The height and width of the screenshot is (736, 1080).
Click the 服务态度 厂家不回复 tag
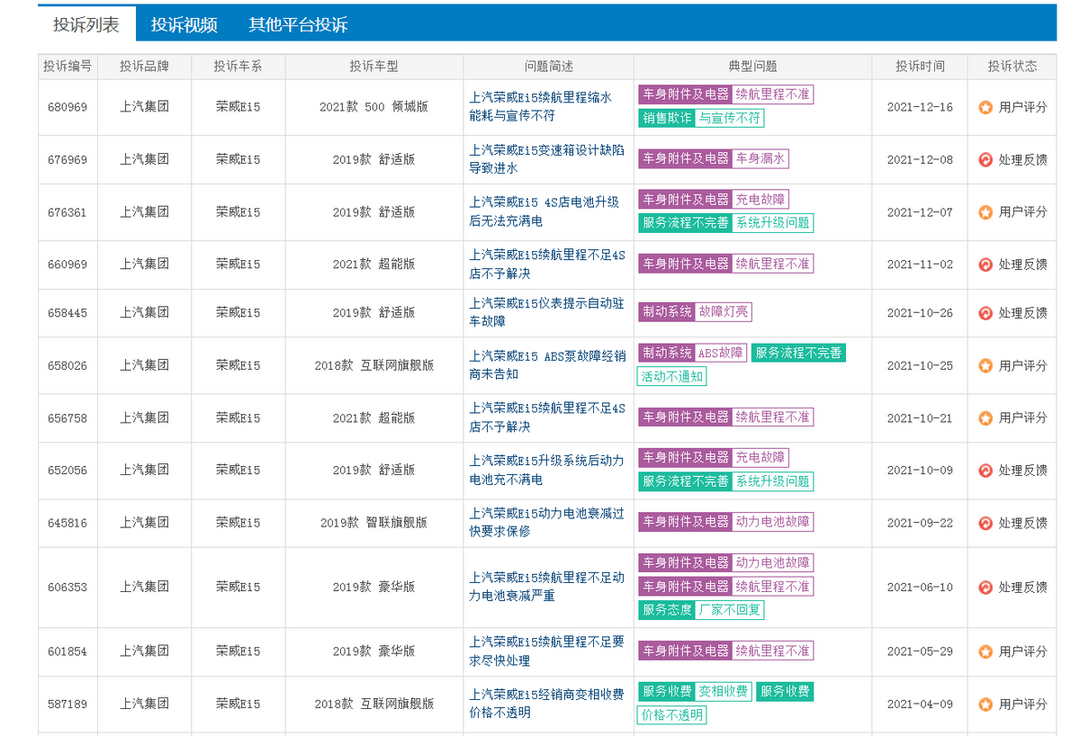point(701,610)
